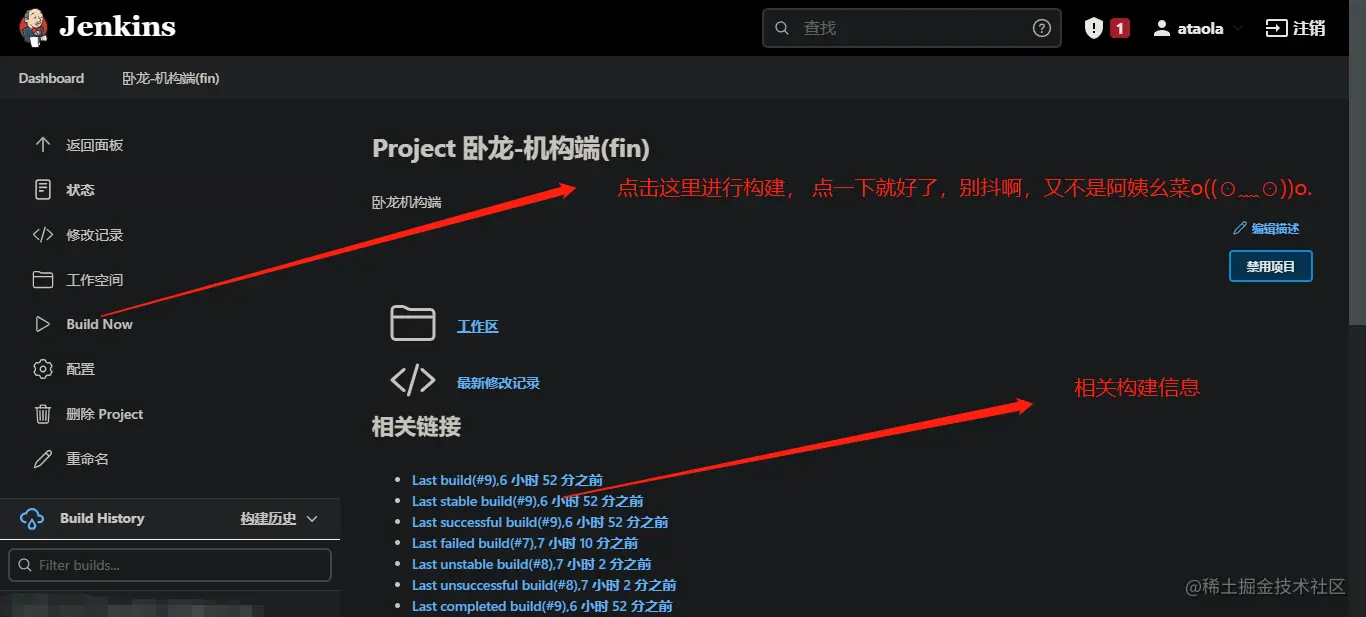Click the pencil icon beside 编辑描述

(1240, 229)
